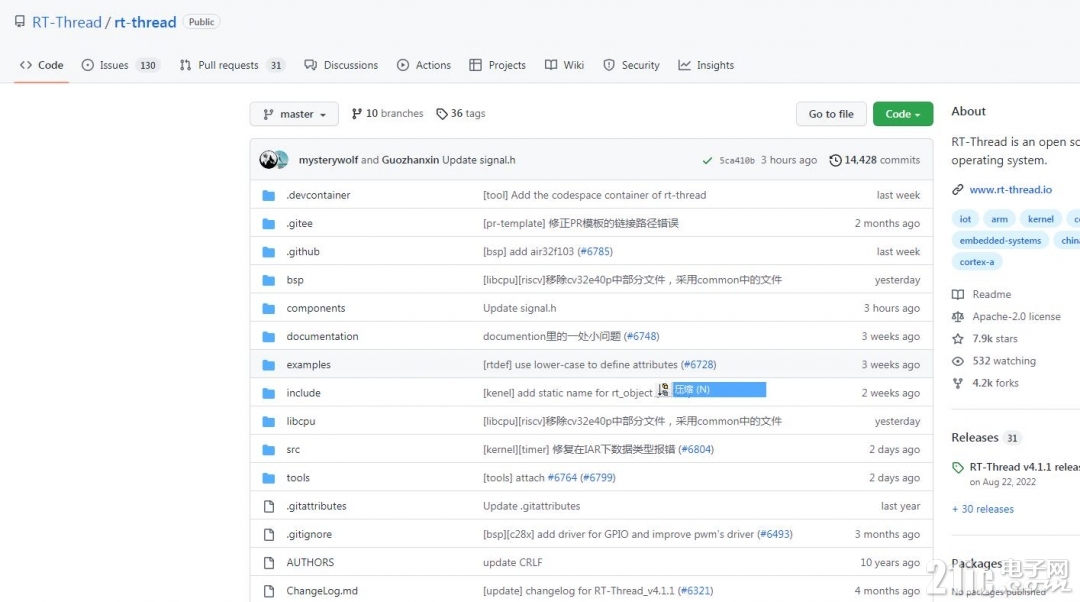Select the arm topic tag
1080x602 pixels.
coord(999,219)
